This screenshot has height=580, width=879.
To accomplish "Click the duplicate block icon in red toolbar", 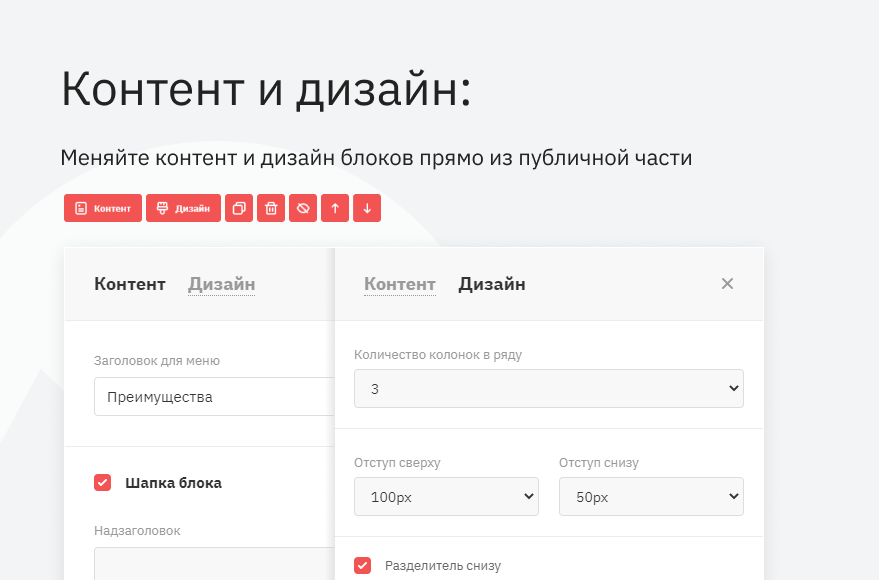I will pos(239,208).
